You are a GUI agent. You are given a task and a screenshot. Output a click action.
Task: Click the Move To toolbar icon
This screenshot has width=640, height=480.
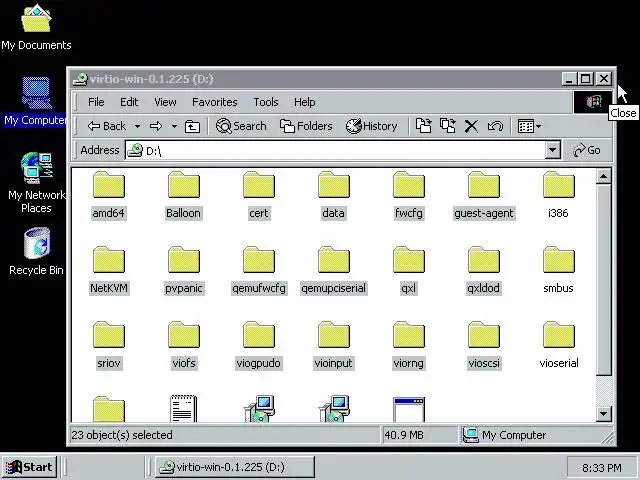[x=424, y=126]
